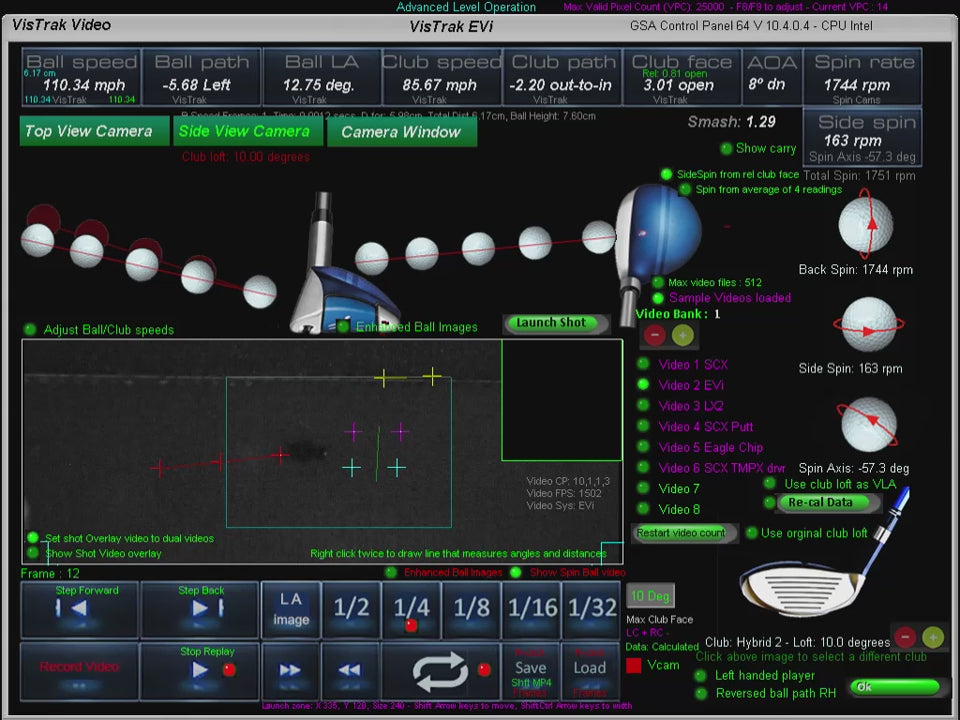Click the Ball LA readout panel
Image resolution: width=960 pixels, height=720 pixels.
321,77
